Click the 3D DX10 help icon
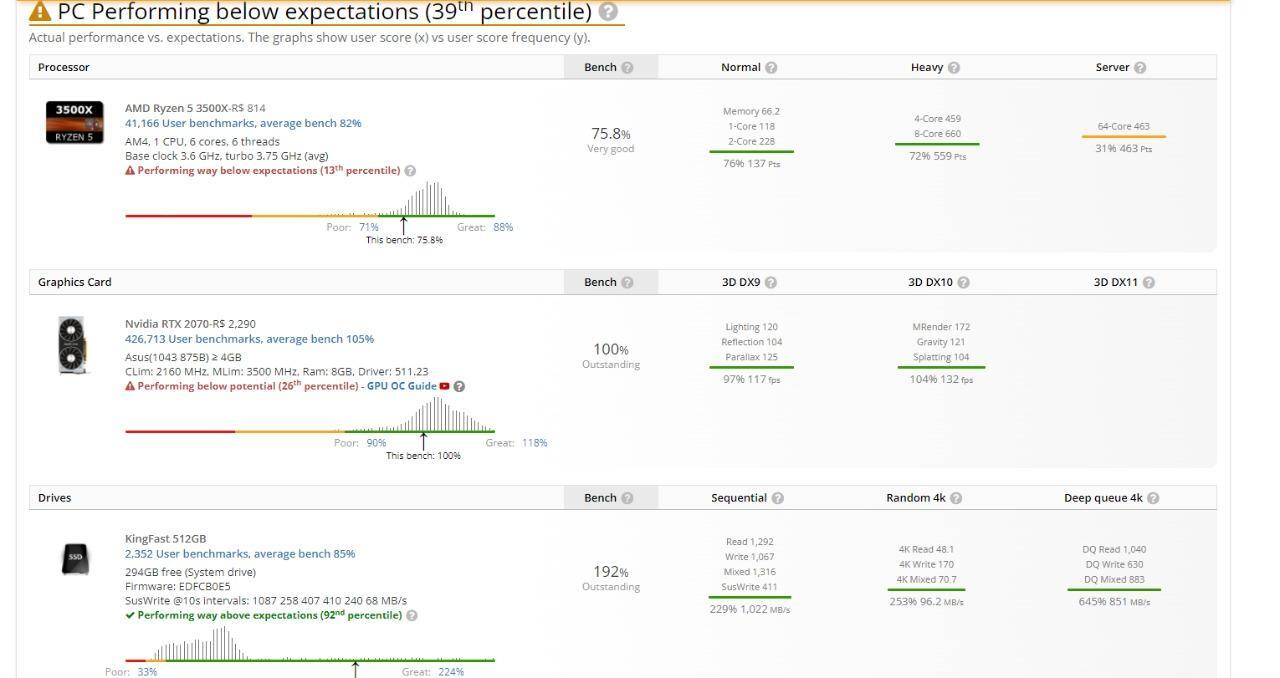Screen dimensions: 1280x678 click(963, 283)
